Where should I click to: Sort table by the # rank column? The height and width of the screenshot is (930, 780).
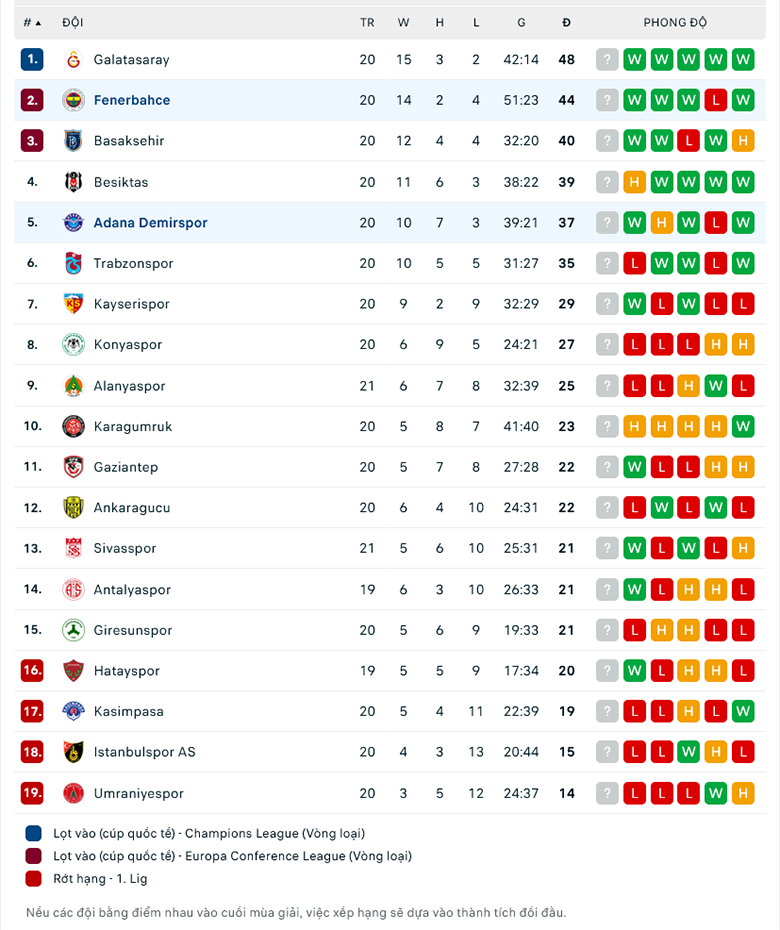coord(32,22)
